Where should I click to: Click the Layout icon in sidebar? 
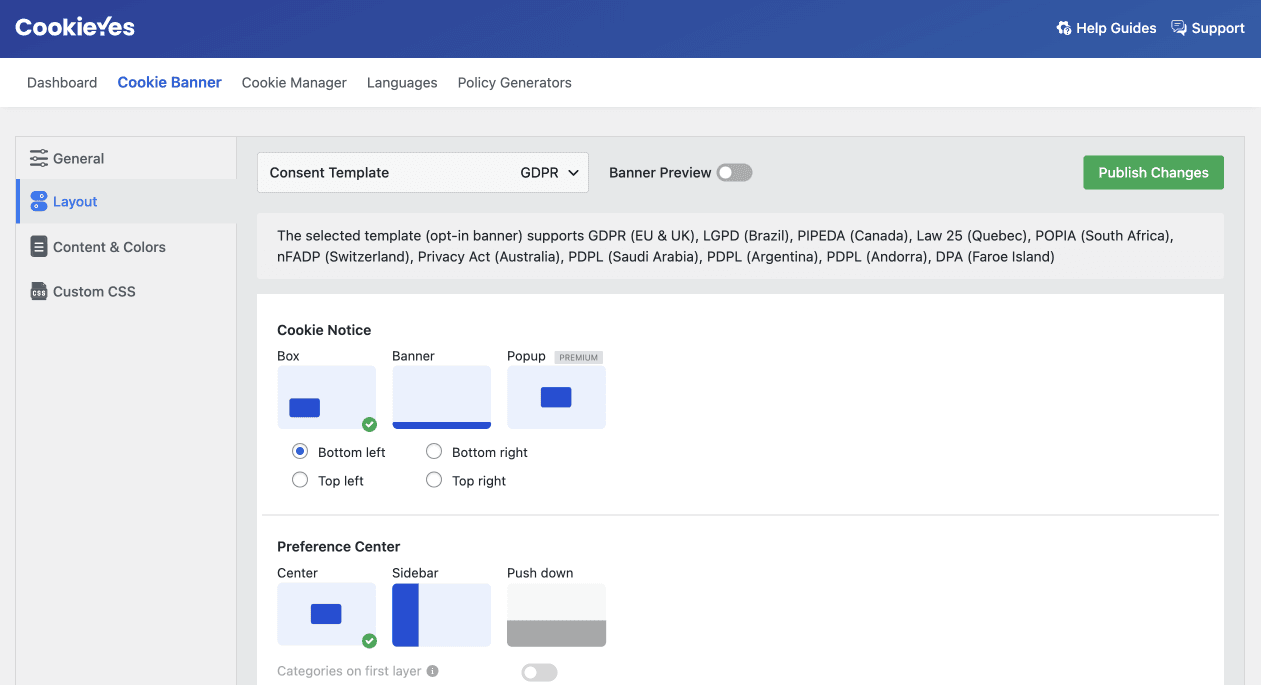[x=39, y=201]
